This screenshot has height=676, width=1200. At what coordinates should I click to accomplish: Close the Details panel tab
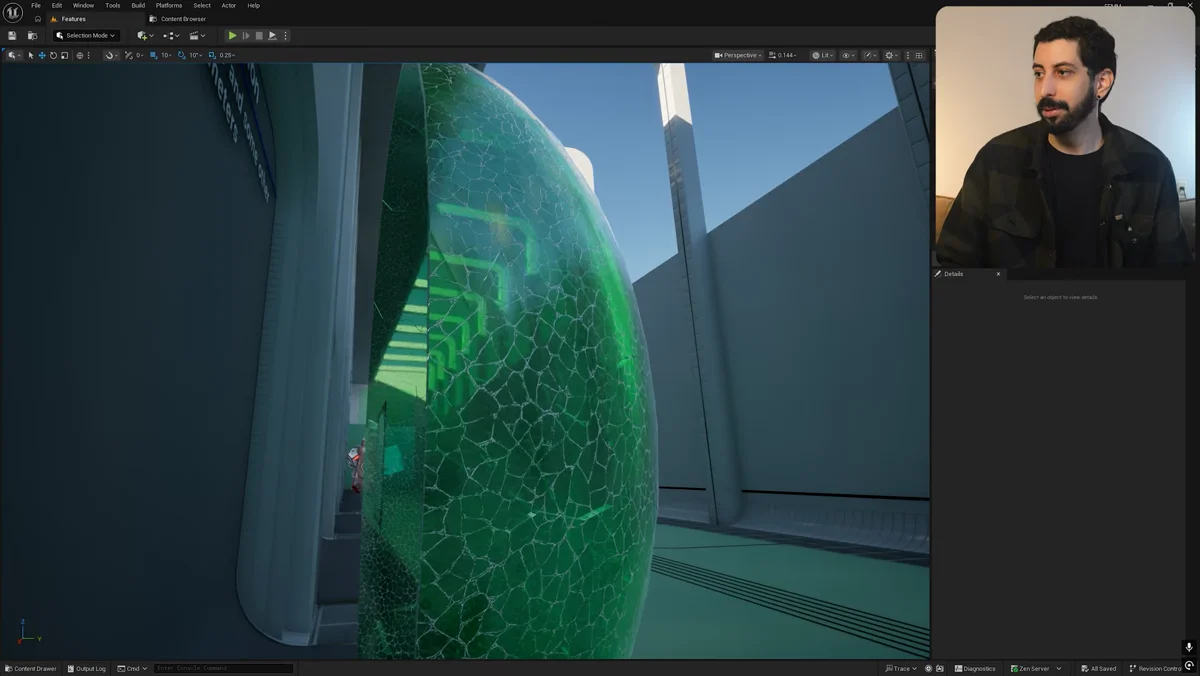click(998, 274)
